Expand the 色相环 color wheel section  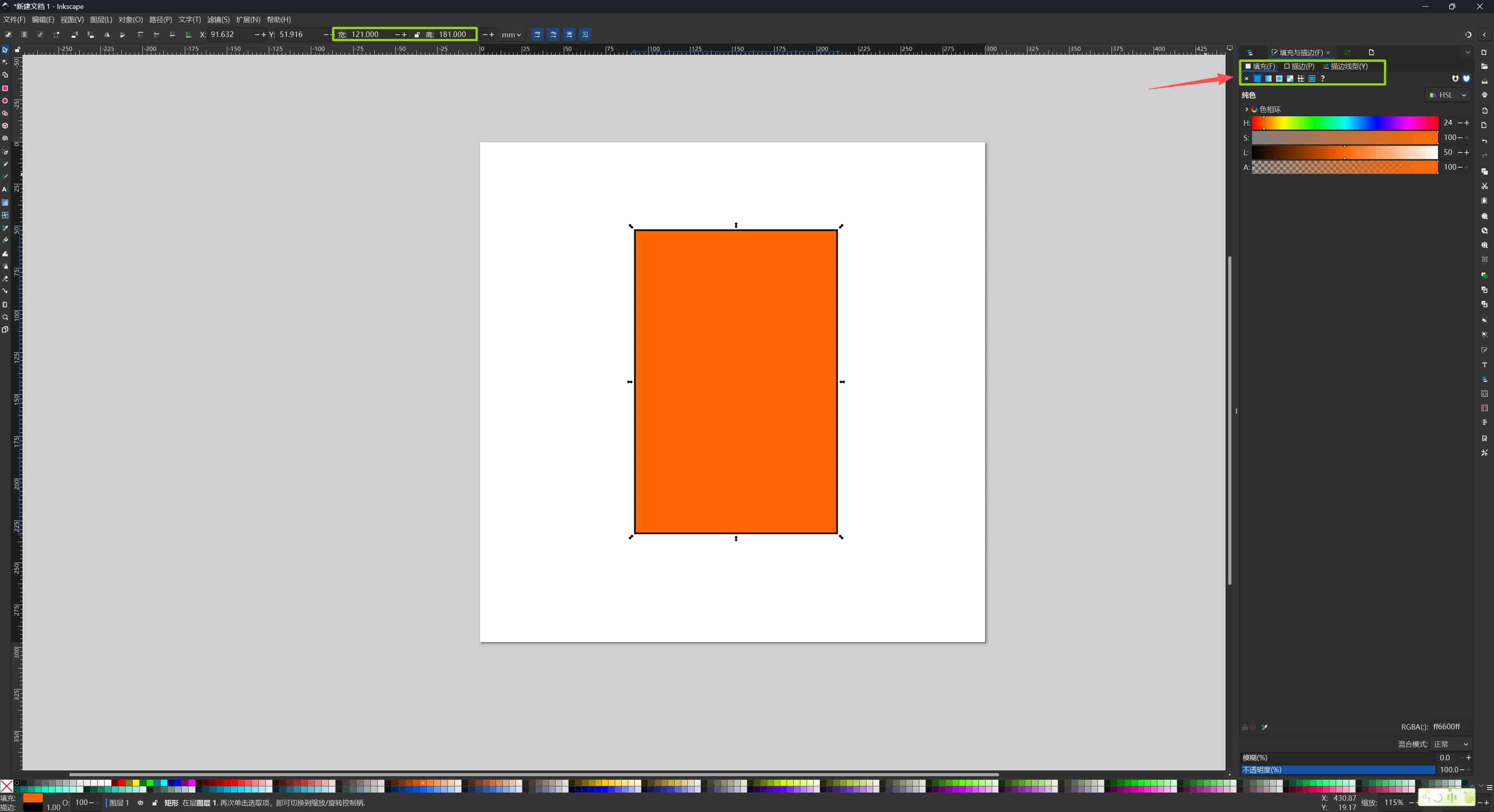pos(1246,109)
